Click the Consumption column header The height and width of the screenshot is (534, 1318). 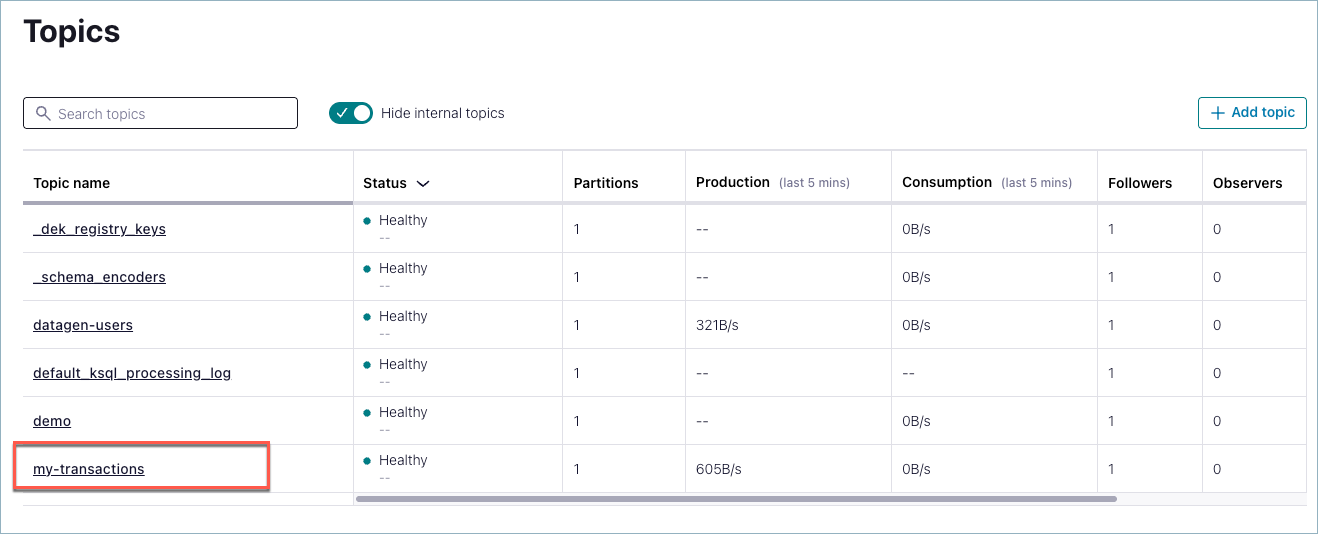946,182
